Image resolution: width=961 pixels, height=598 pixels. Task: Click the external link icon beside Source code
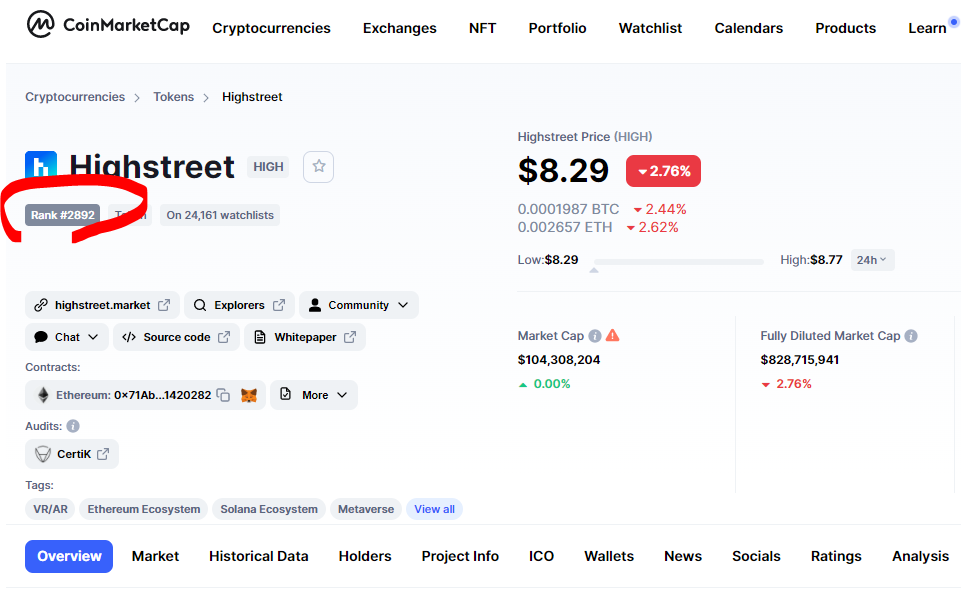224,337
